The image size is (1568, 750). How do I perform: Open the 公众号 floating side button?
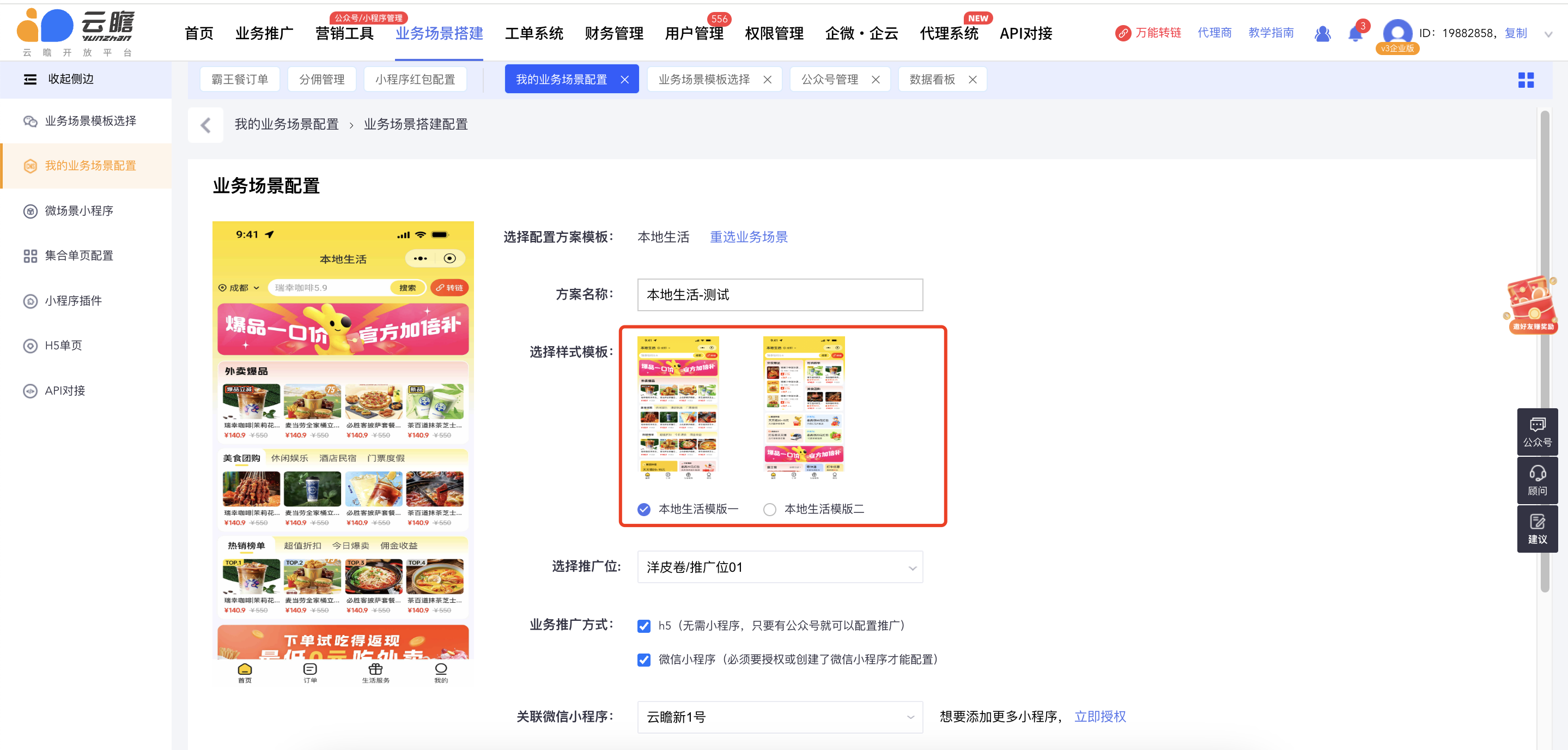click(1537, 432)
